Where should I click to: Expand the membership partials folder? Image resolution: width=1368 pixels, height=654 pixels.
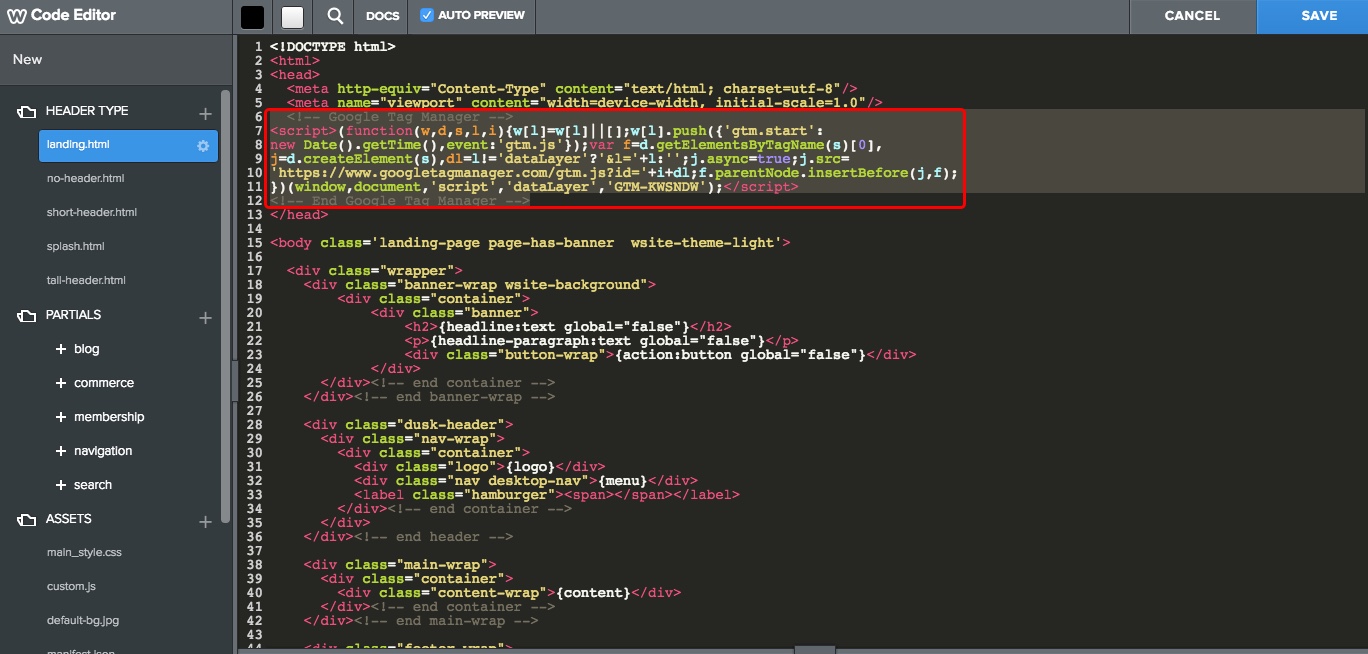point(62,417)
